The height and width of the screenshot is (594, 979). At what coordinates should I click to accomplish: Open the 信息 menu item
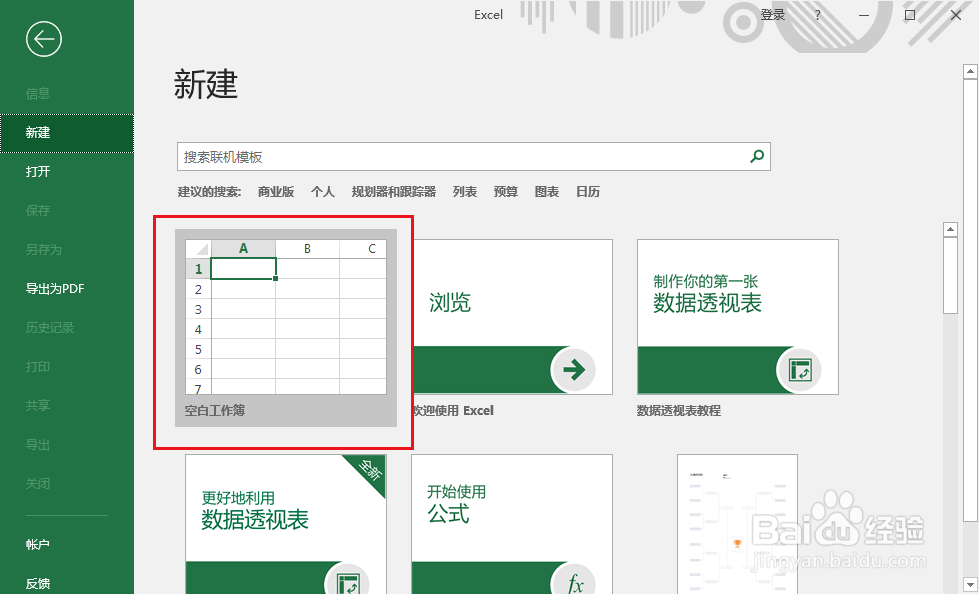(37, 94)
